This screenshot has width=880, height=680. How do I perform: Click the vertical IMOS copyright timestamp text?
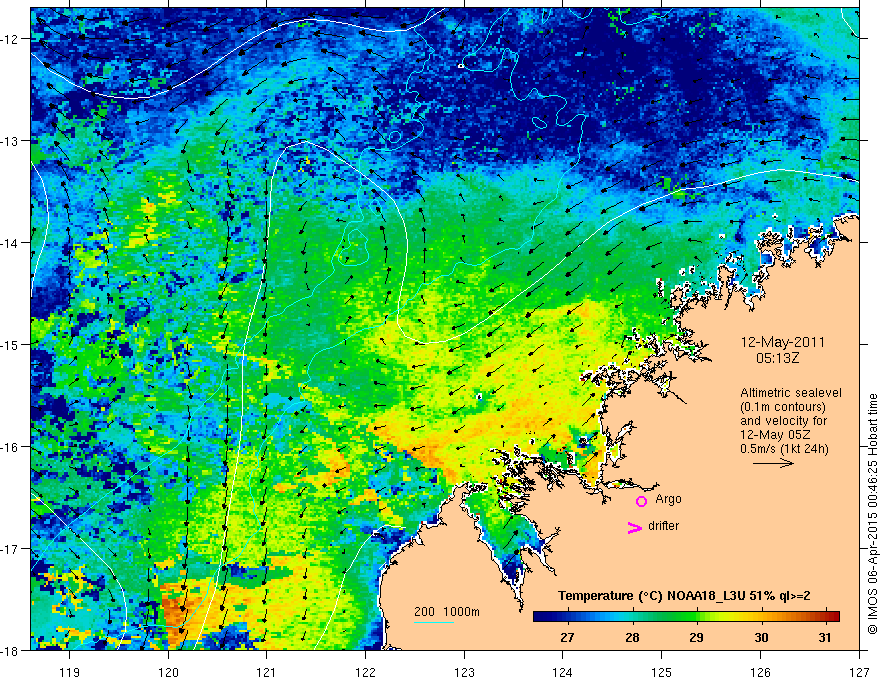tap(872, 514)
